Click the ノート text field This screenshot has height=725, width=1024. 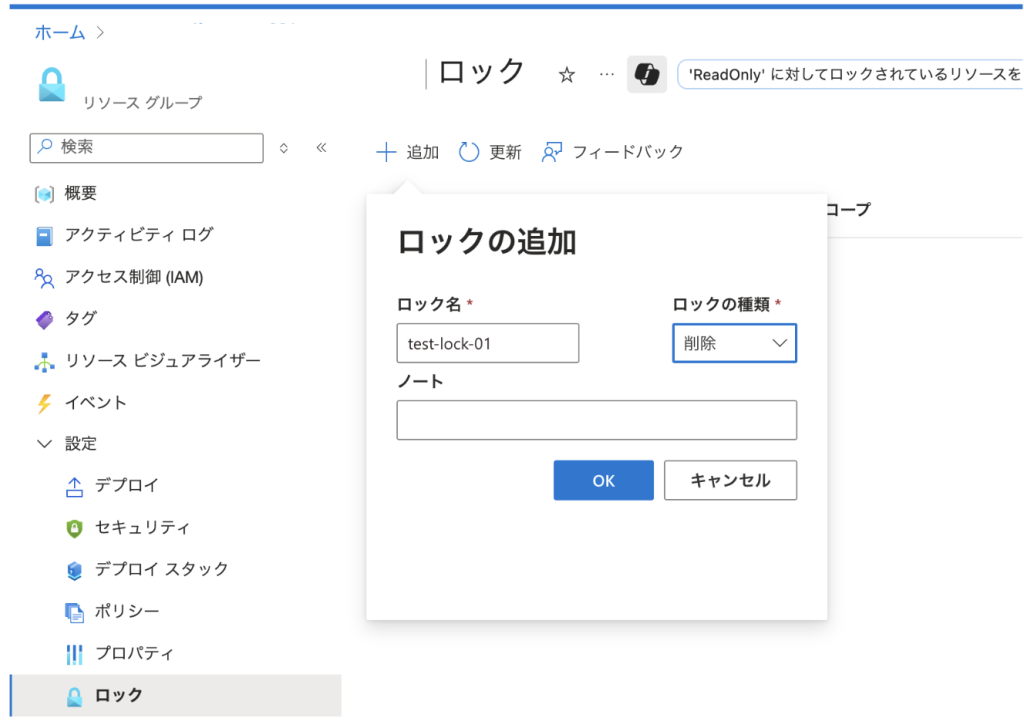[x=596, y=420]
